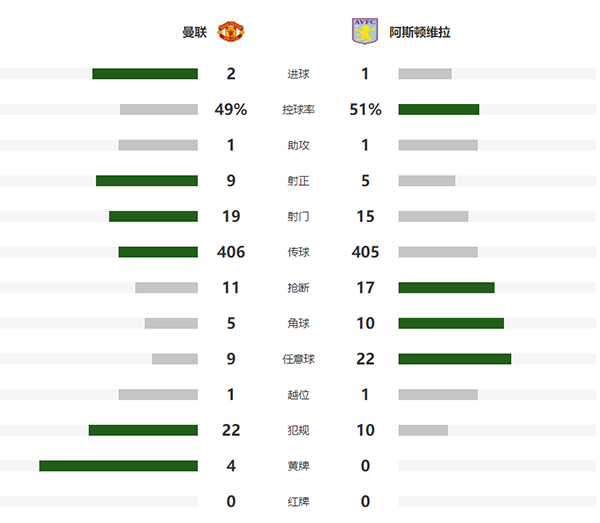
Task: Click Aston Villa's green possession bar
Action: pyautogui.click(x=438, y=110)
